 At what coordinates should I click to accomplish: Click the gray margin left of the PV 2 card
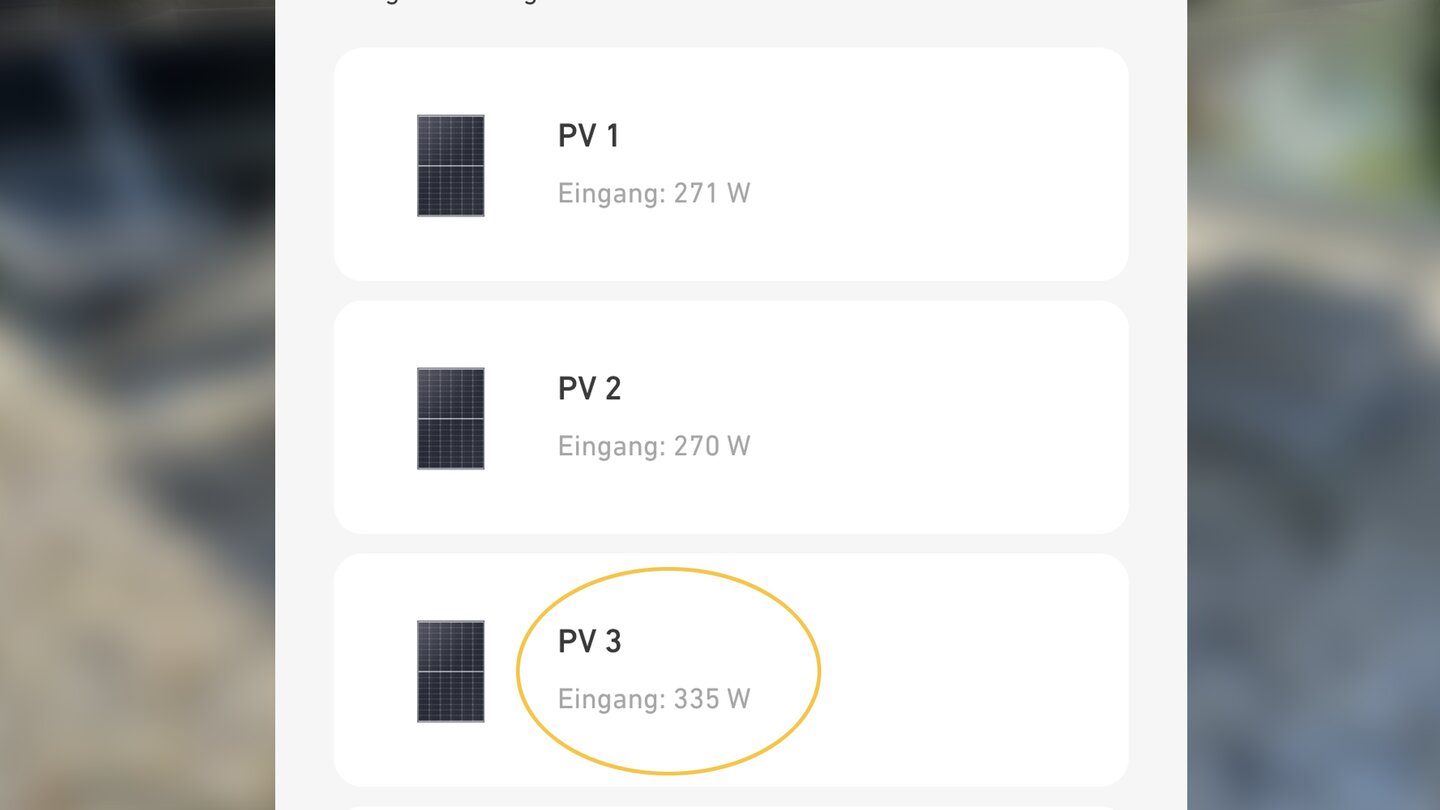(x=304, y=418)
